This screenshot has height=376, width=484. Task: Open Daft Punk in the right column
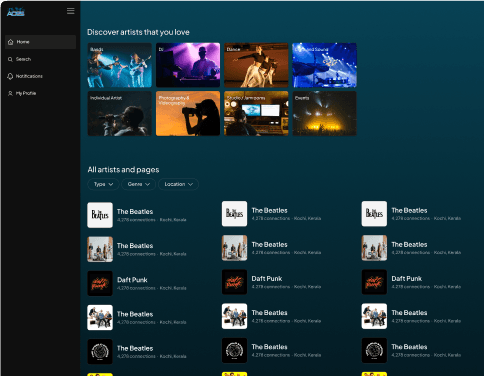[407, 279]
